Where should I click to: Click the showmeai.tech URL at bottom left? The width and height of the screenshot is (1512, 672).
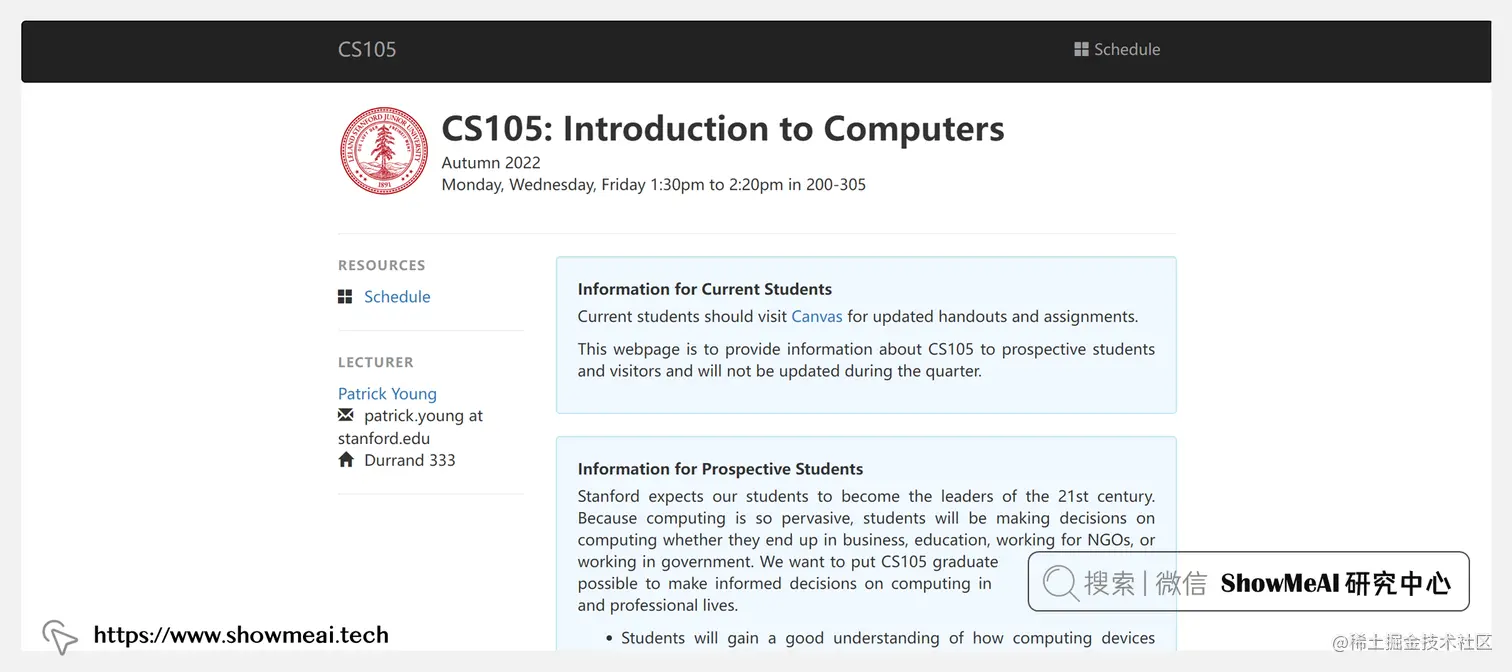point(240,634)
